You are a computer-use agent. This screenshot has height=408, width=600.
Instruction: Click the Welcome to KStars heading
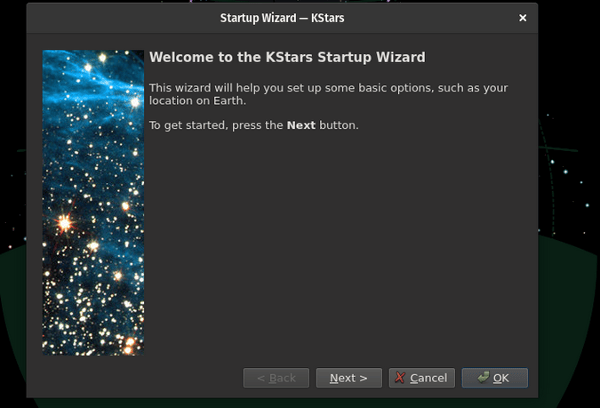coord(287,57)
